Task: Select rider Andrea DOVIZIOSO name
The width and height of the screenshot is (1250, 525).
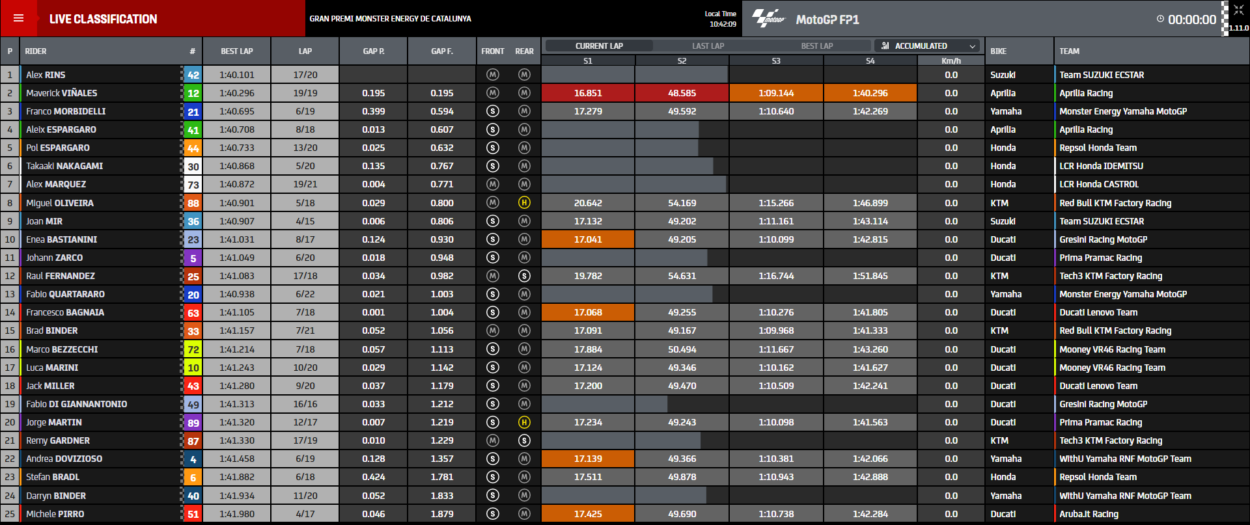Action: click(x=63, y=459)
